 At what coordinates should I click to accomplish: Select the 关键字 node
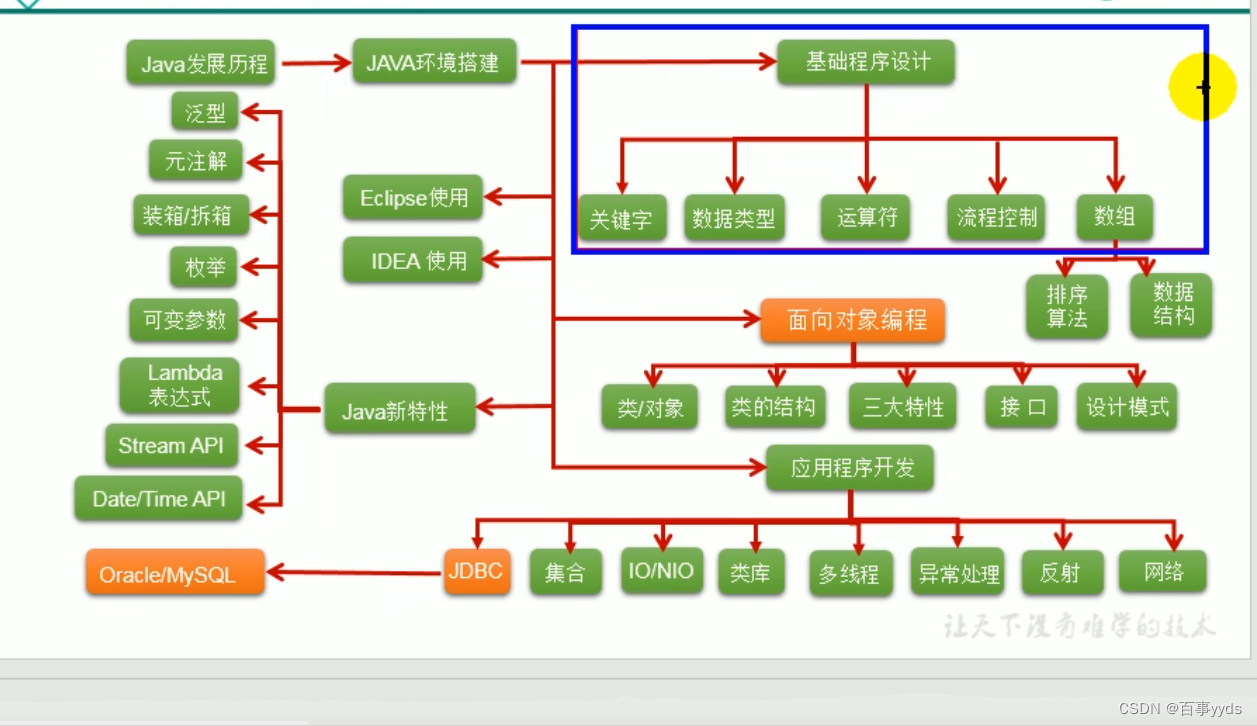click(622, 220)
